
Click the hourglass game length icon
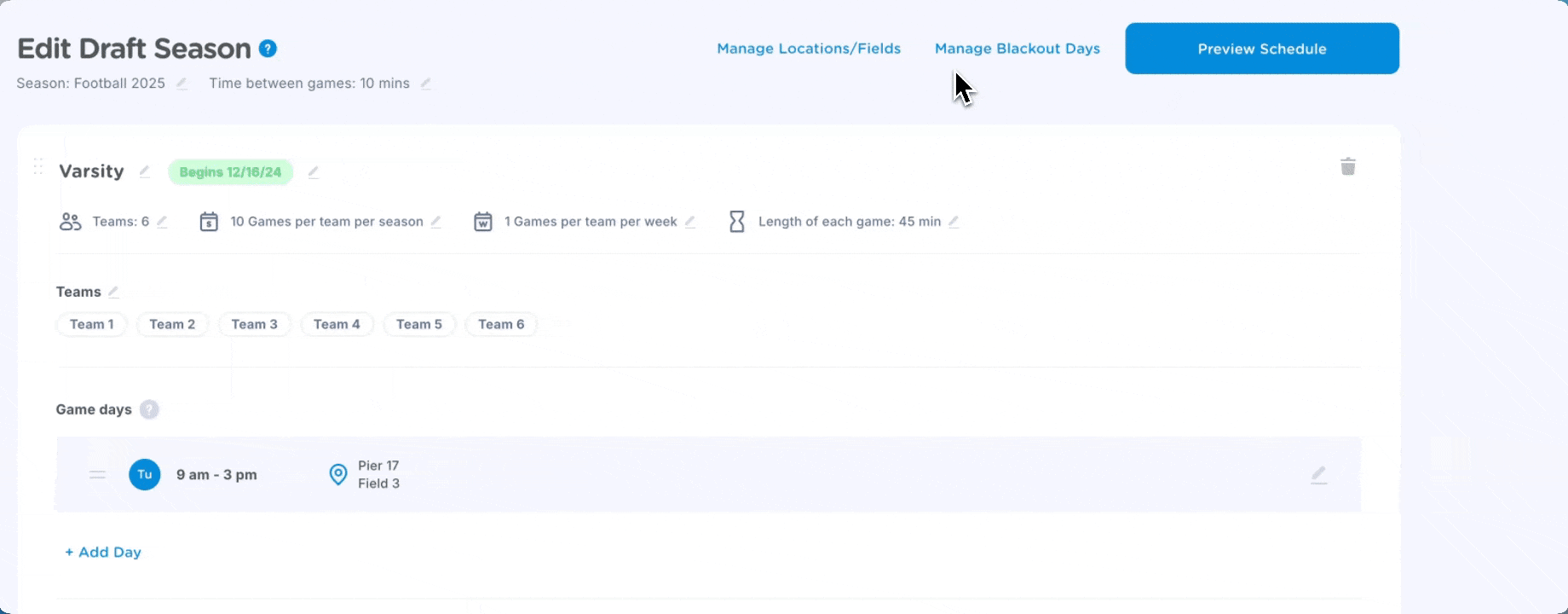point(737,222)
